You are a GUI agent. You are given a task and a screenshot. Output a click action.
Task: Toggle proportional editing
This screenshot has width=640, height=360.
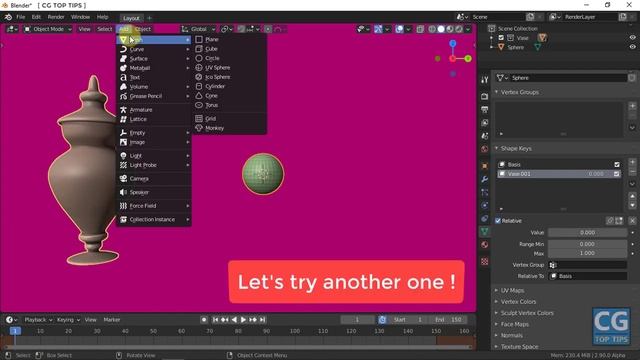tap(268, 29)
